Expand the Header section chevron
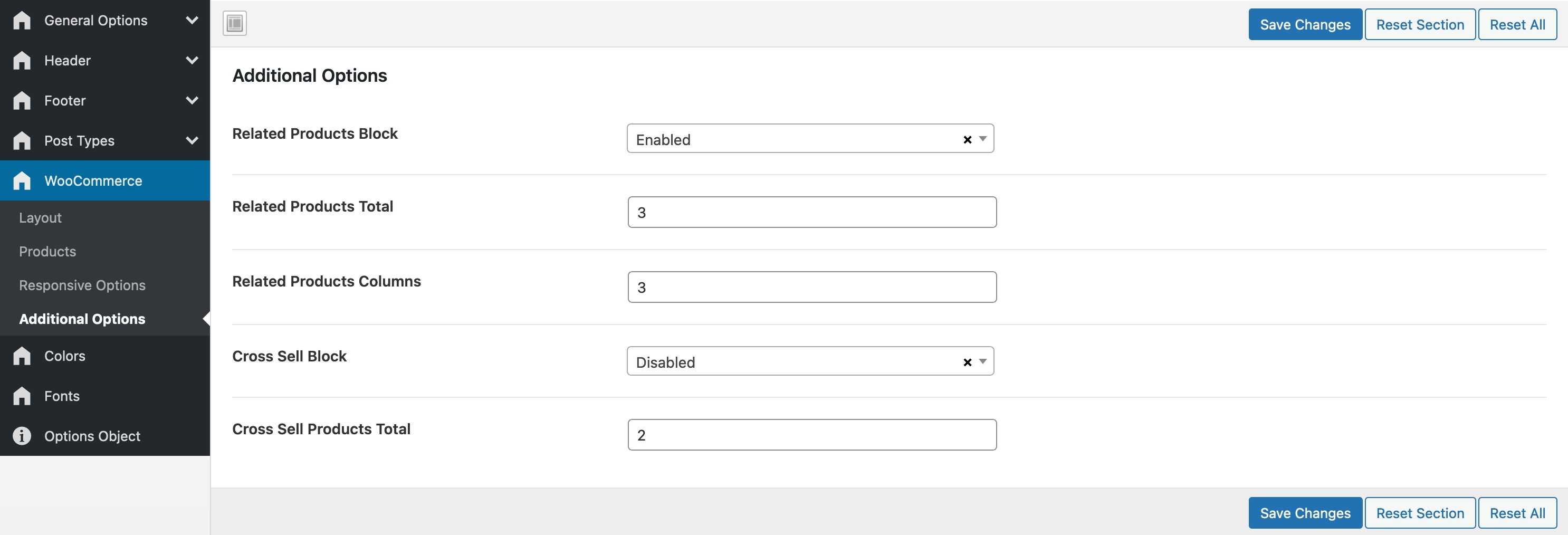The image size is (1568, 535). pos(192,60)
